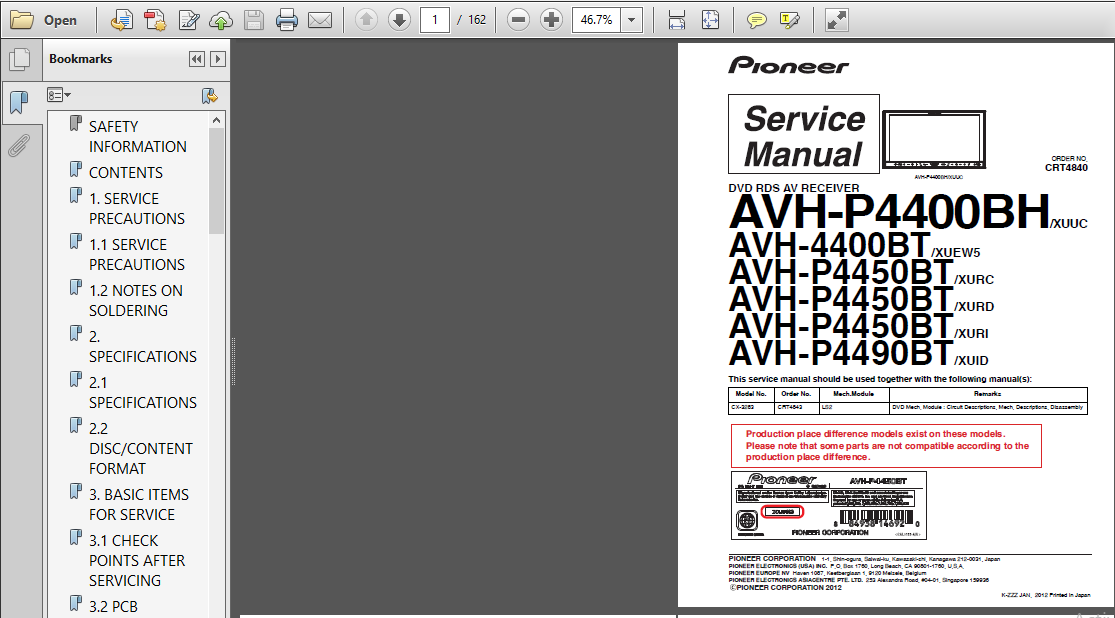1115x618 pixels.
Task: Click the bookmarks scrollbar up arrow
Action: pos(216,121)
